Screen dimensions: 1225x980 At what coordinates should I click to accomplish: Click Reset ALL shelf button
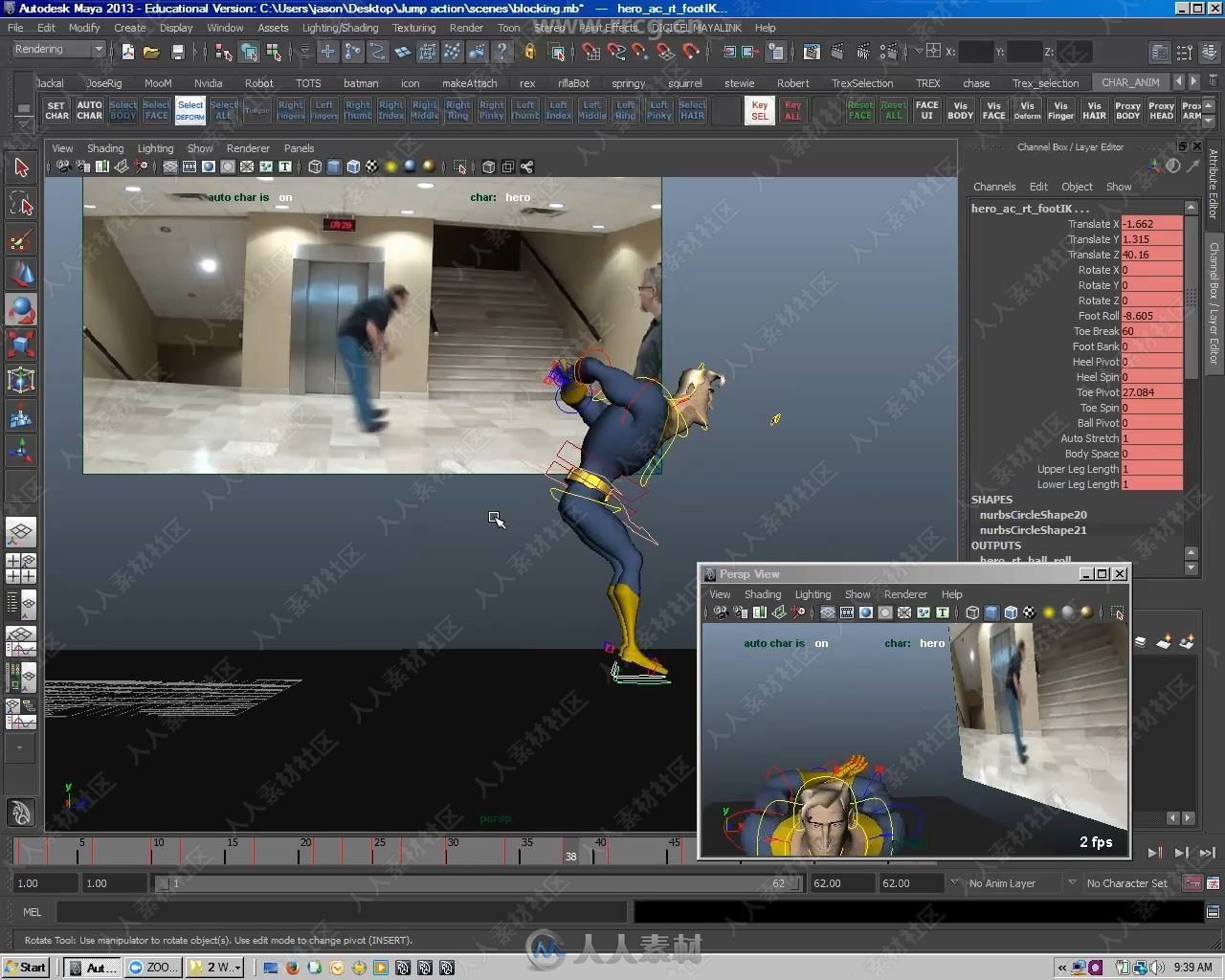(x=893, y=111)
